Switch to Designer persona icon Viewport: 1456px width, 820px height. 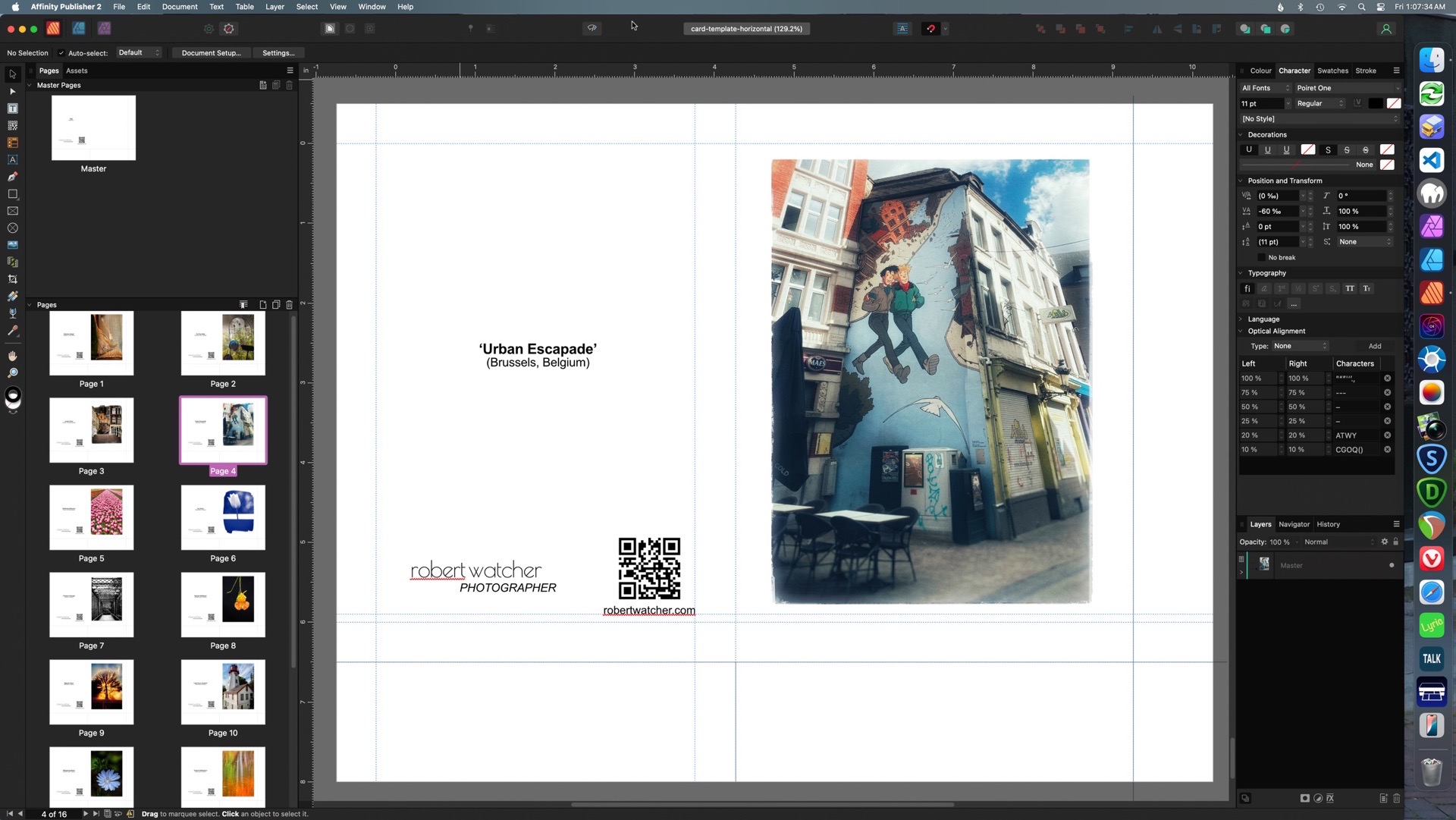coord(79,29)
